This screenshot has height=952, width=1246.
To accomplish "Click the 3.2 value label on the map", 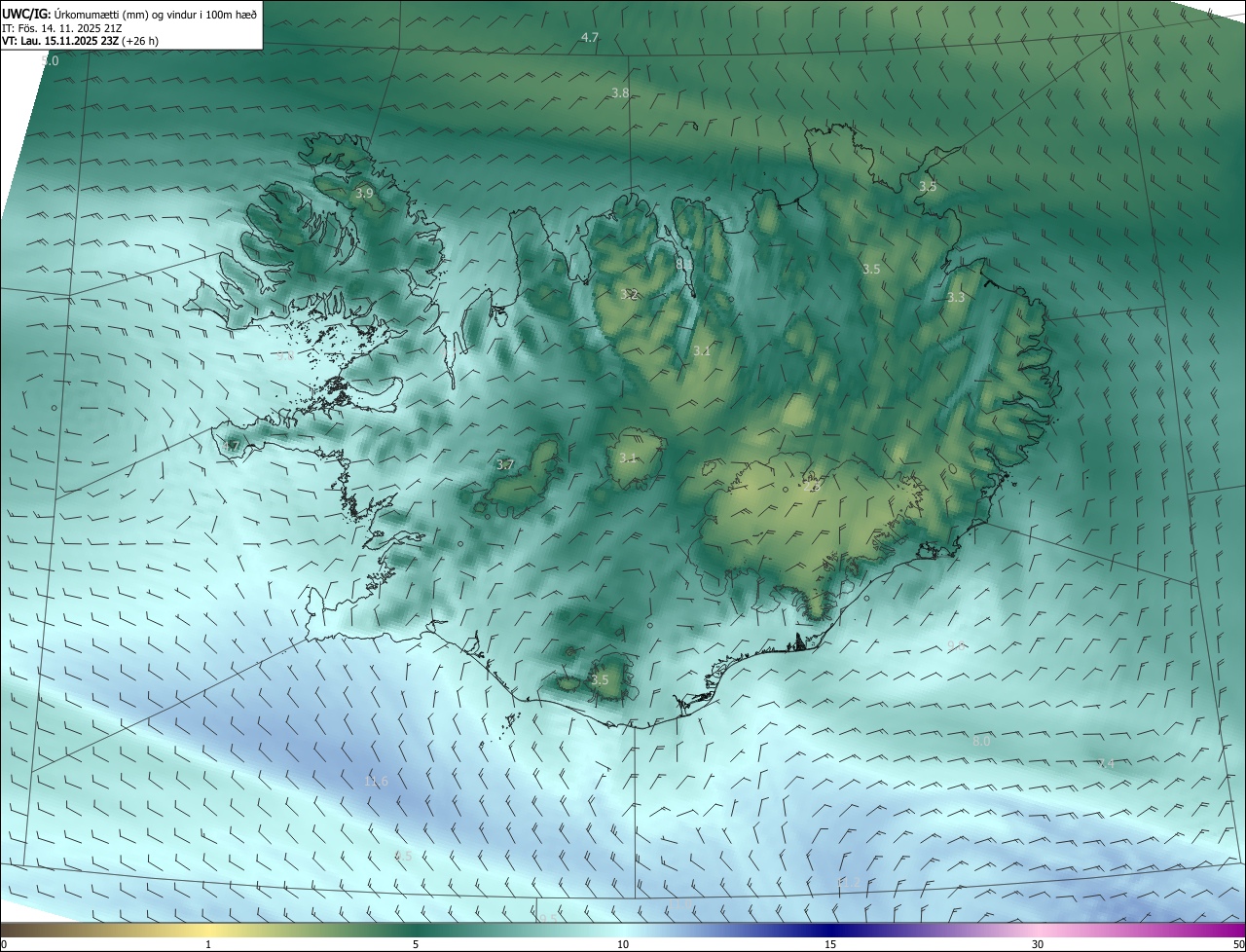I will point(630,294).
